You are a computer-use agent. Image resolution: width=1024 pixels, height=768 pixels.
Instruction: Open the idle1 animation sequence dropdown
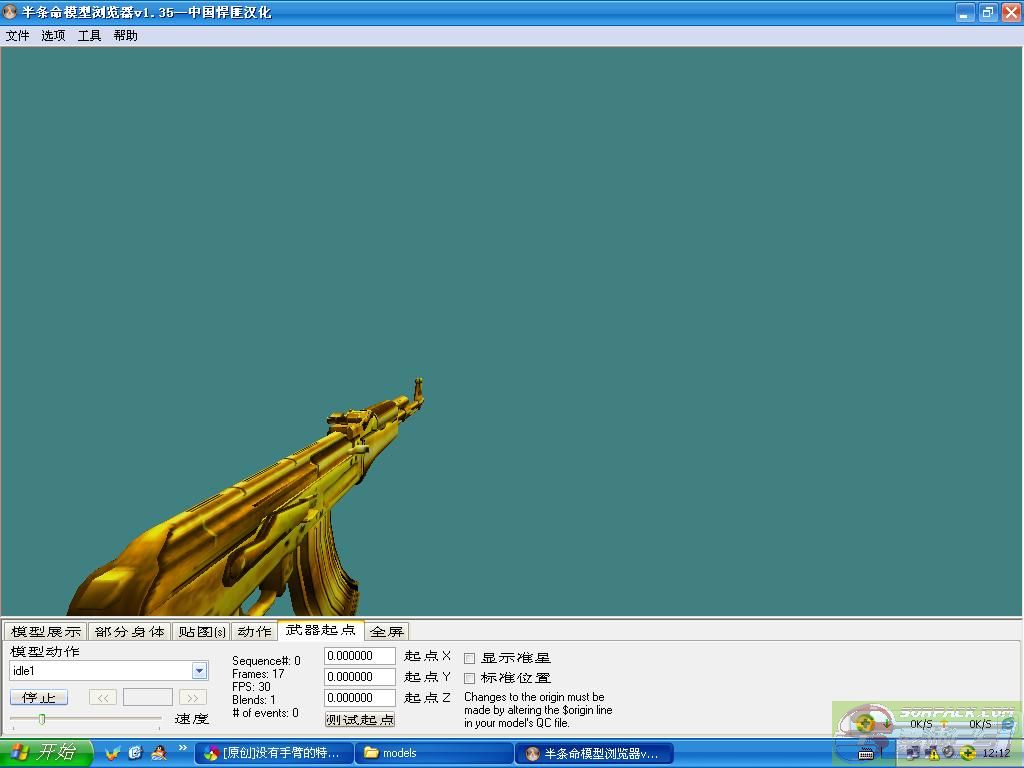[199, 671]
